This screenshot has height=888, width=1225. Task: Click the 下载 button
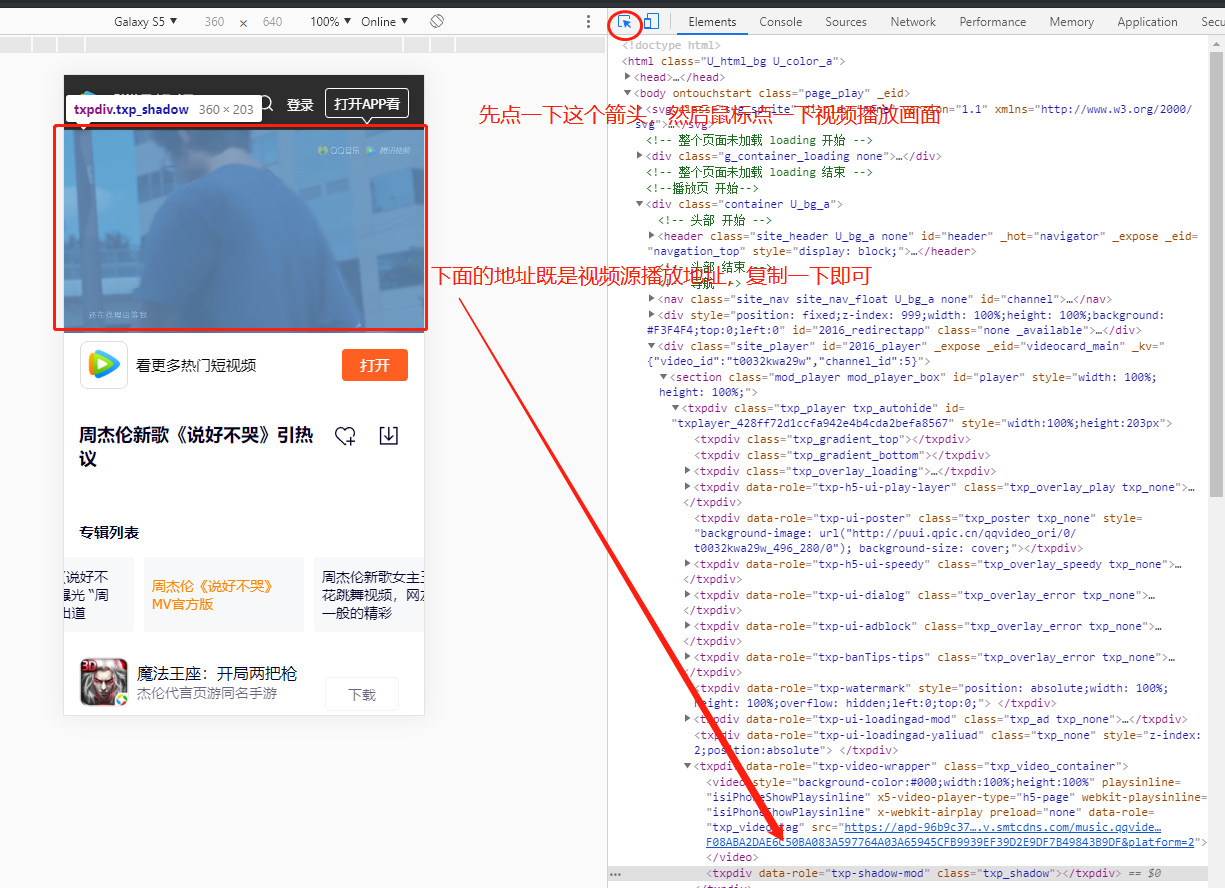click(362, 694)
